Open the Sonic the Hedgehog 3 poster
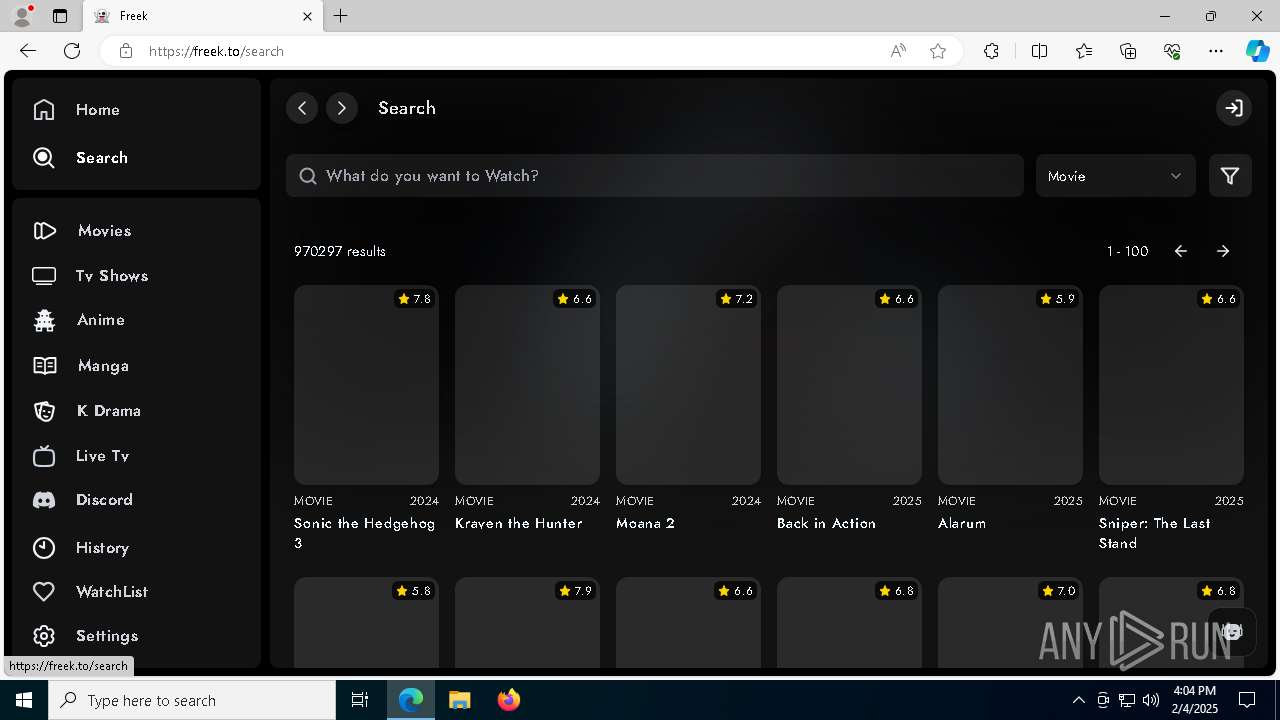This screenshot has height=720, width=1280. (366, 385)
